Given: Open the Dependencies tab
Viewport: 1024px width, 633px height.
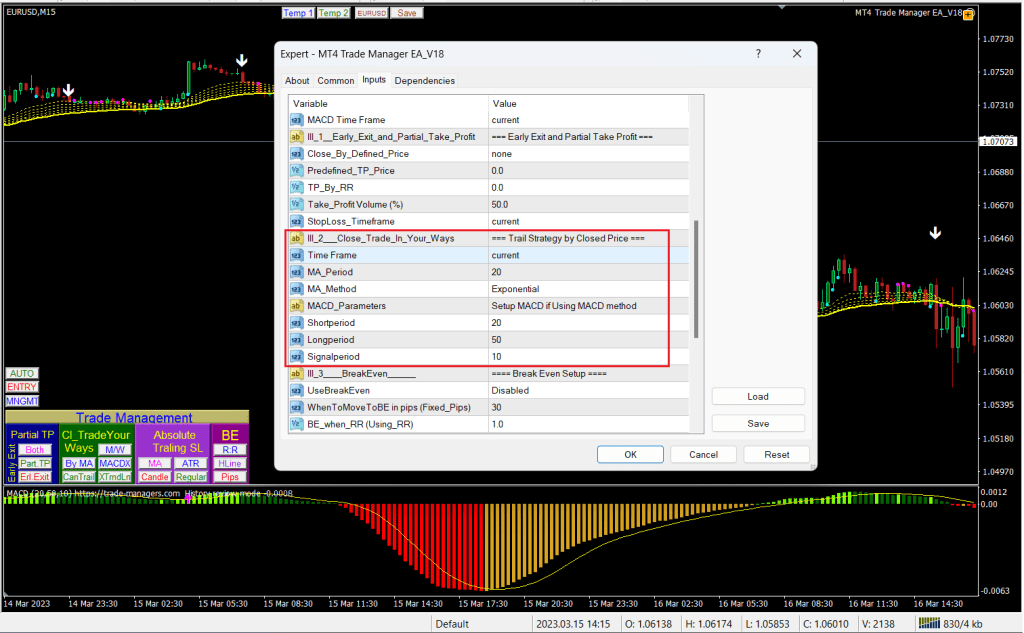Looking at the screenshot, I should [424, 81].
